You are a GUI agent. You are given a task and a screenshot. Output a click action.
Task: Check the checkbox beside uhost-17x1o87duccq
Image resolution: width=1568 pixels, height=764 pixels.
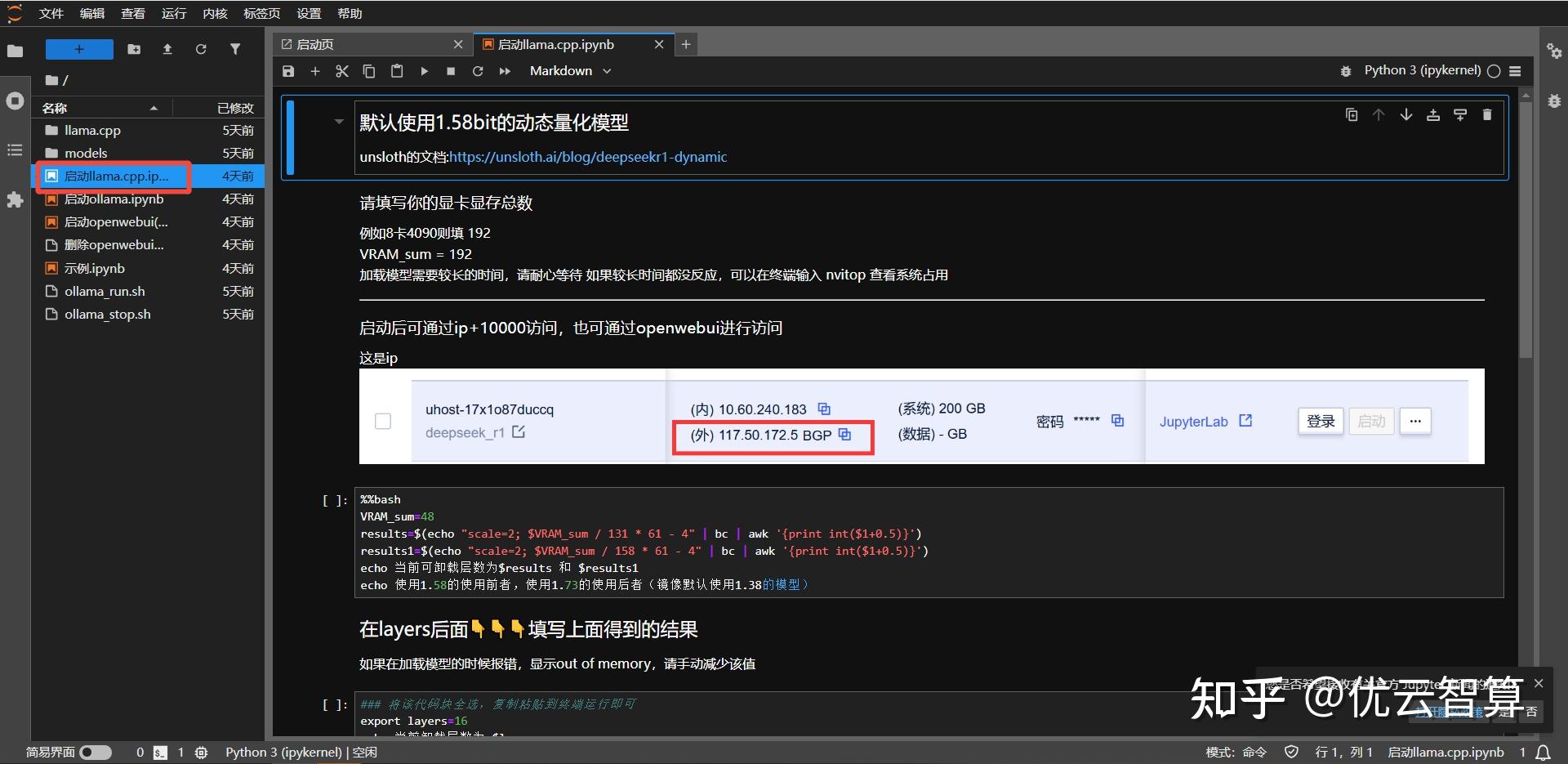click(x=382, y=421)
